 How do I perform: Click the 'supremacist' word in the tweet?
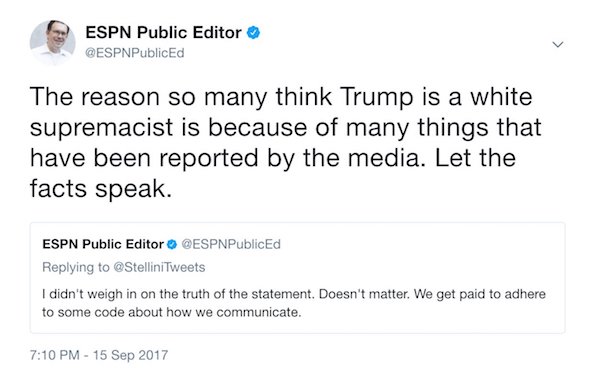point(102,127)
